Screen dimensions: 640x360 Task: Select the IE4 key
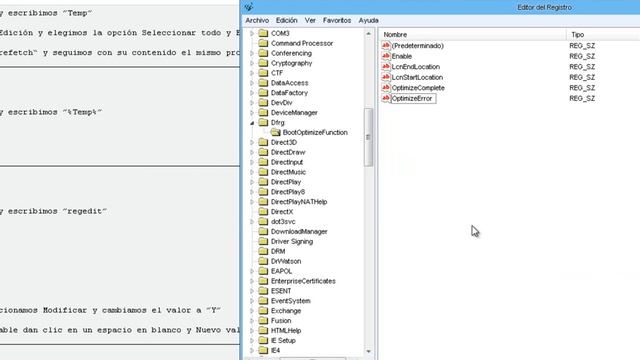coord(276,350)
